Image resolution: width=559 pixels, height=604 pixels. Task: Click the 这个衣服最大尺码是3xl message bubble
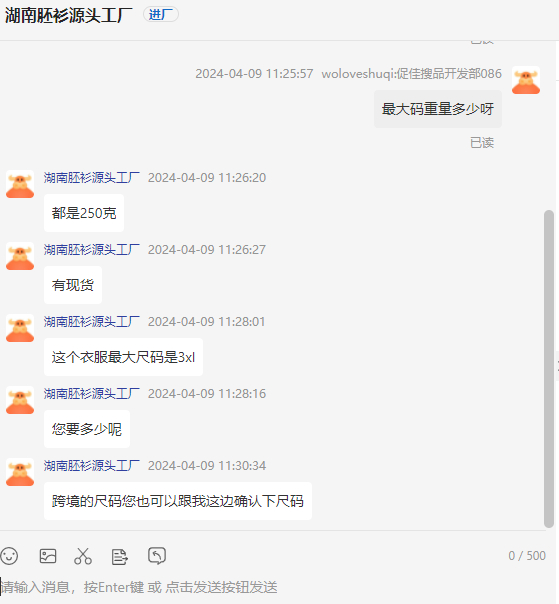[x=123, y=357]
